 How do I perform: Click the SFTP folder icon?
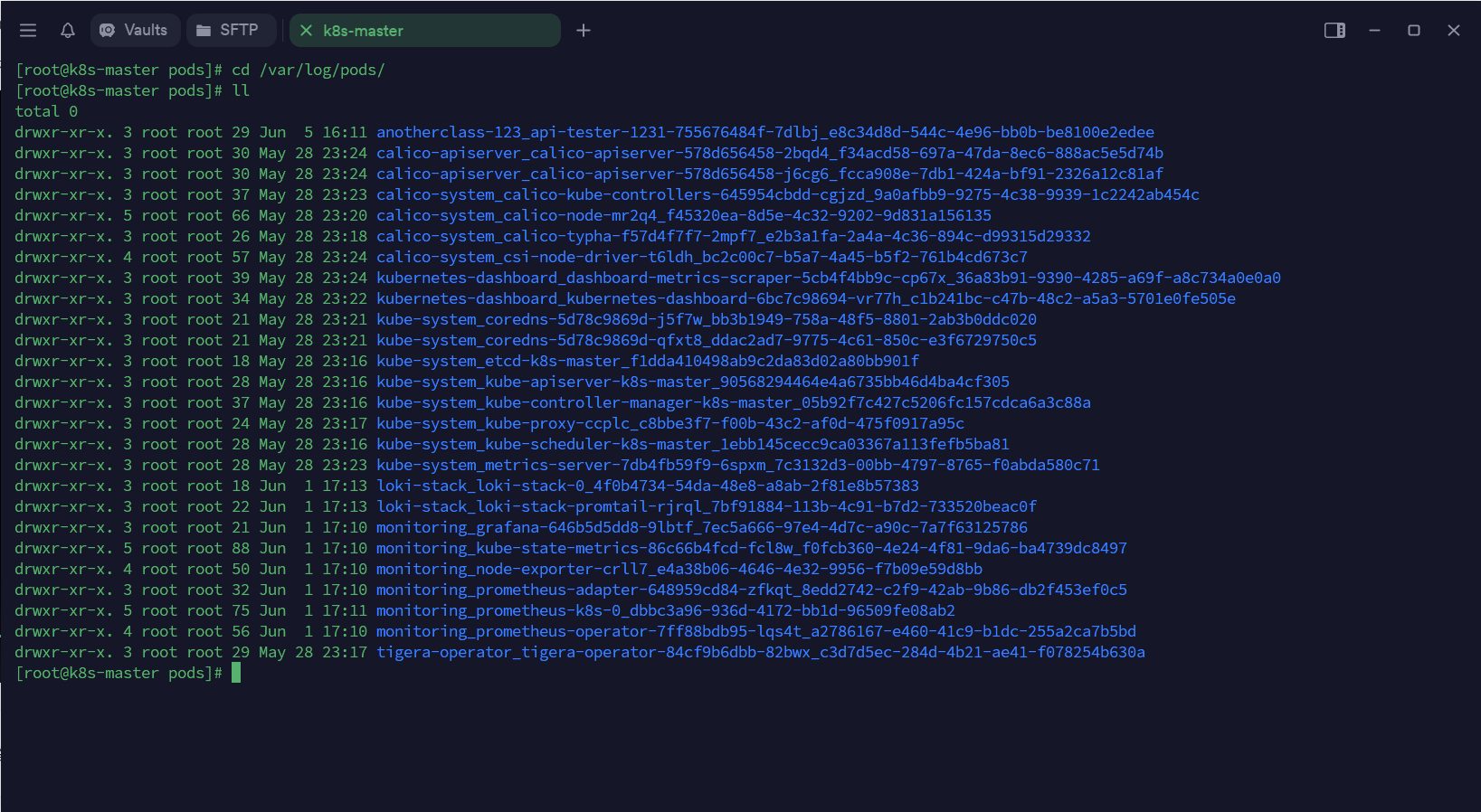pyautogui.click(x=204, y=30)
